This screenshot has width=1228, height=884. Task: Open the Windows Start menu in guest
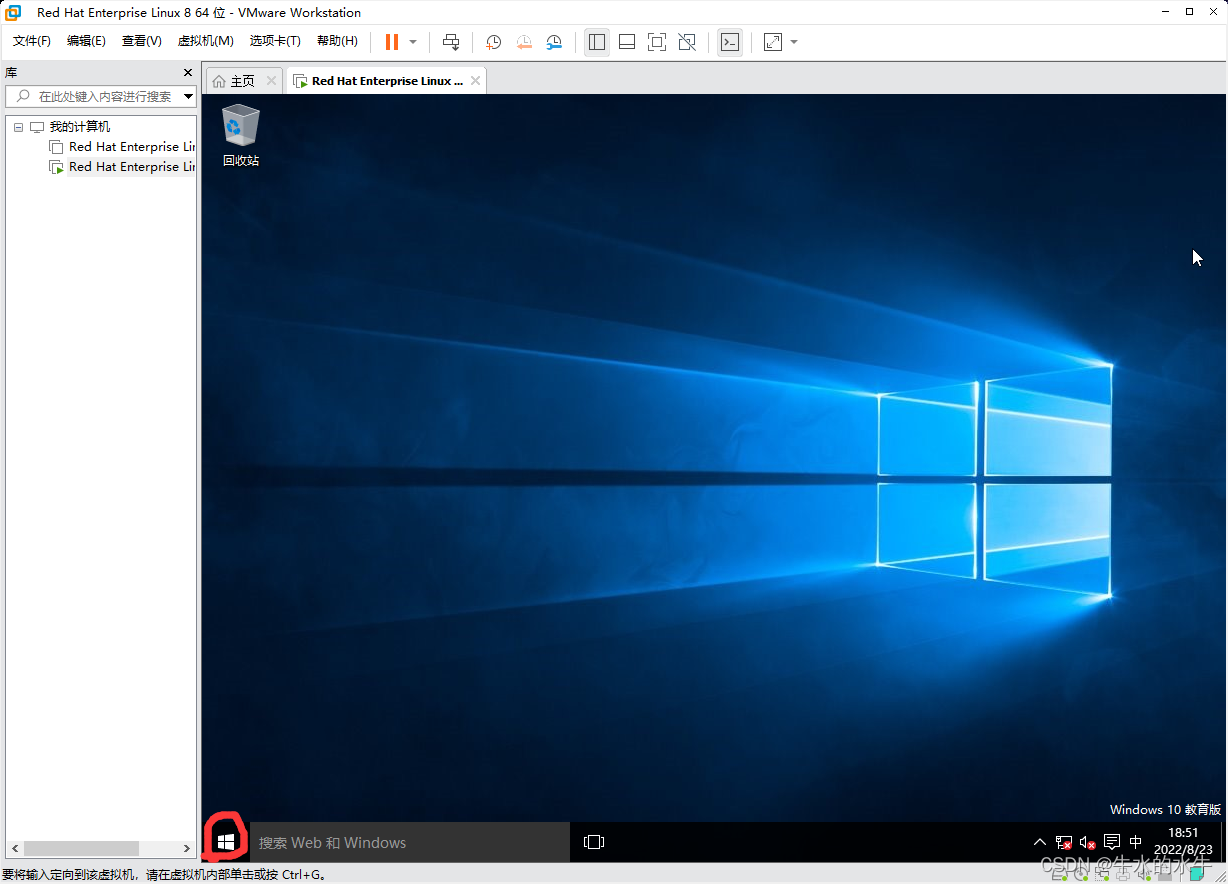coord(226,842)
